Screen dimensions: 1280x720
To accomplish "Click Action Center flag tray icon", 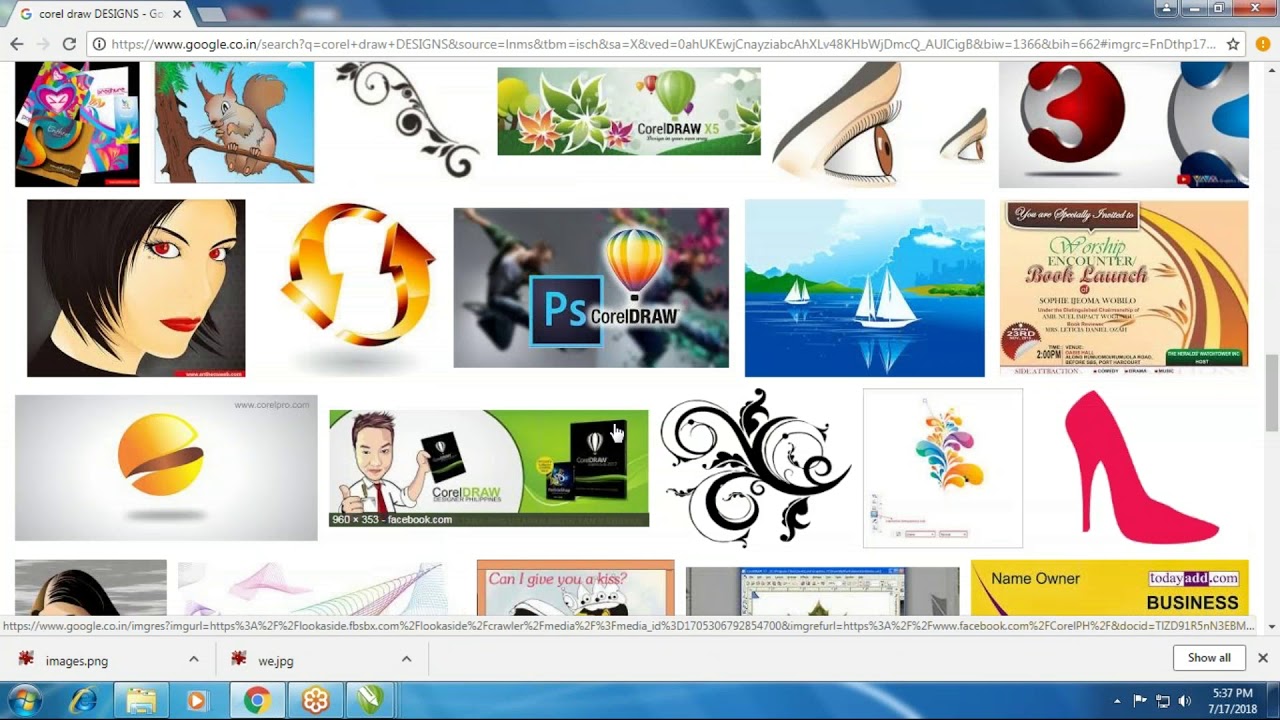I will point(1140,701).
